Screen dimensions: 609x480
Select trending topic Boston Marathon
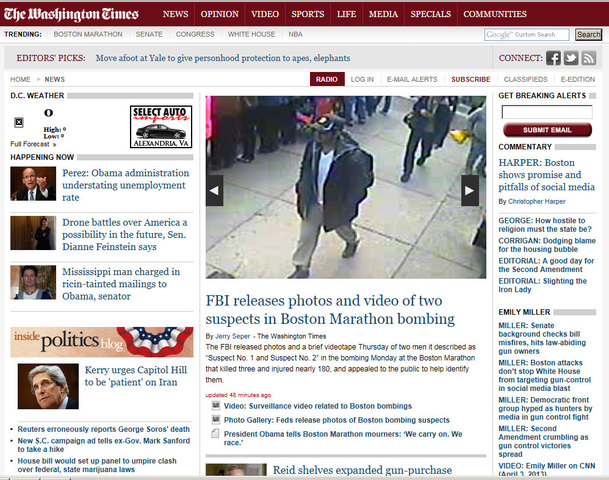(88, 35)
